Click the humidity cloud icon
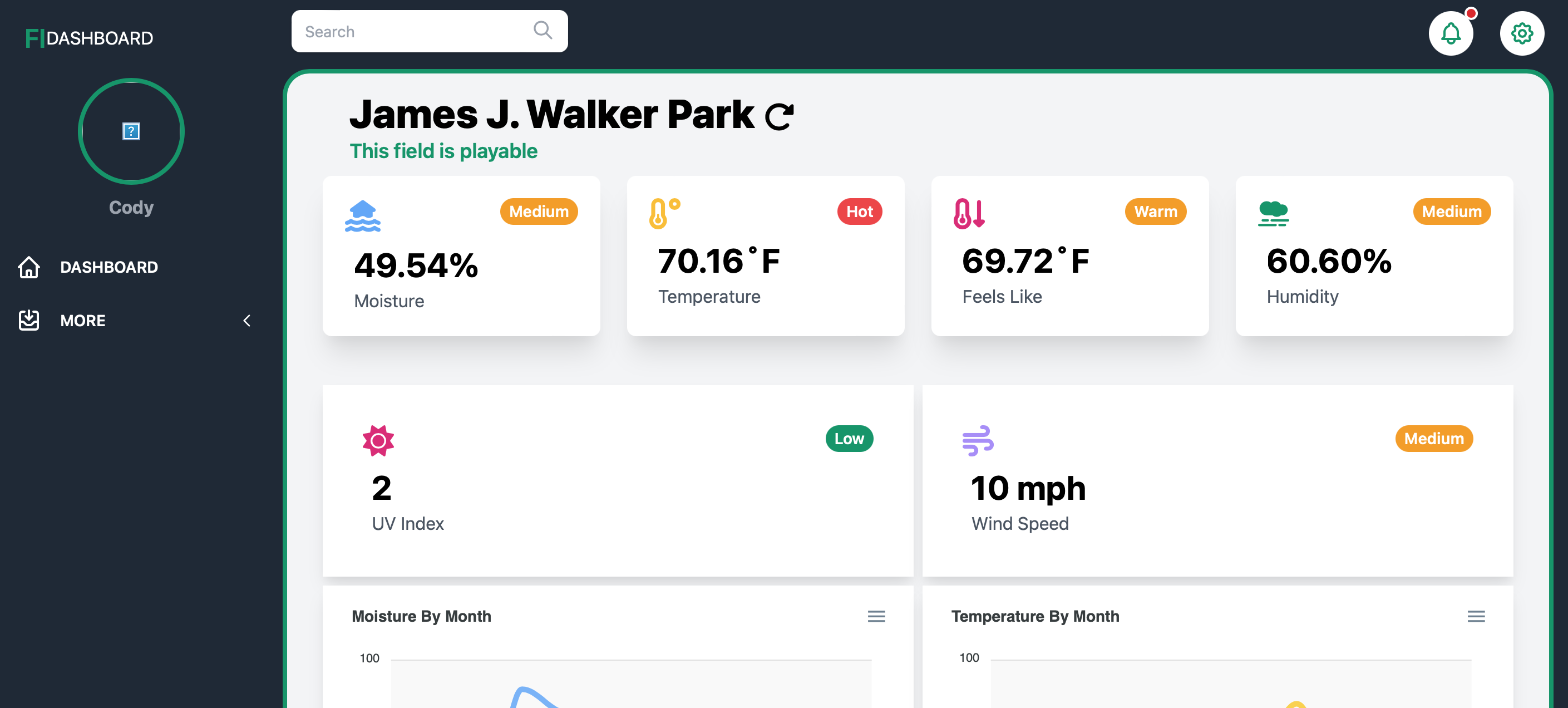This screenshot has height=708, width=1568. coord(1273,213)
